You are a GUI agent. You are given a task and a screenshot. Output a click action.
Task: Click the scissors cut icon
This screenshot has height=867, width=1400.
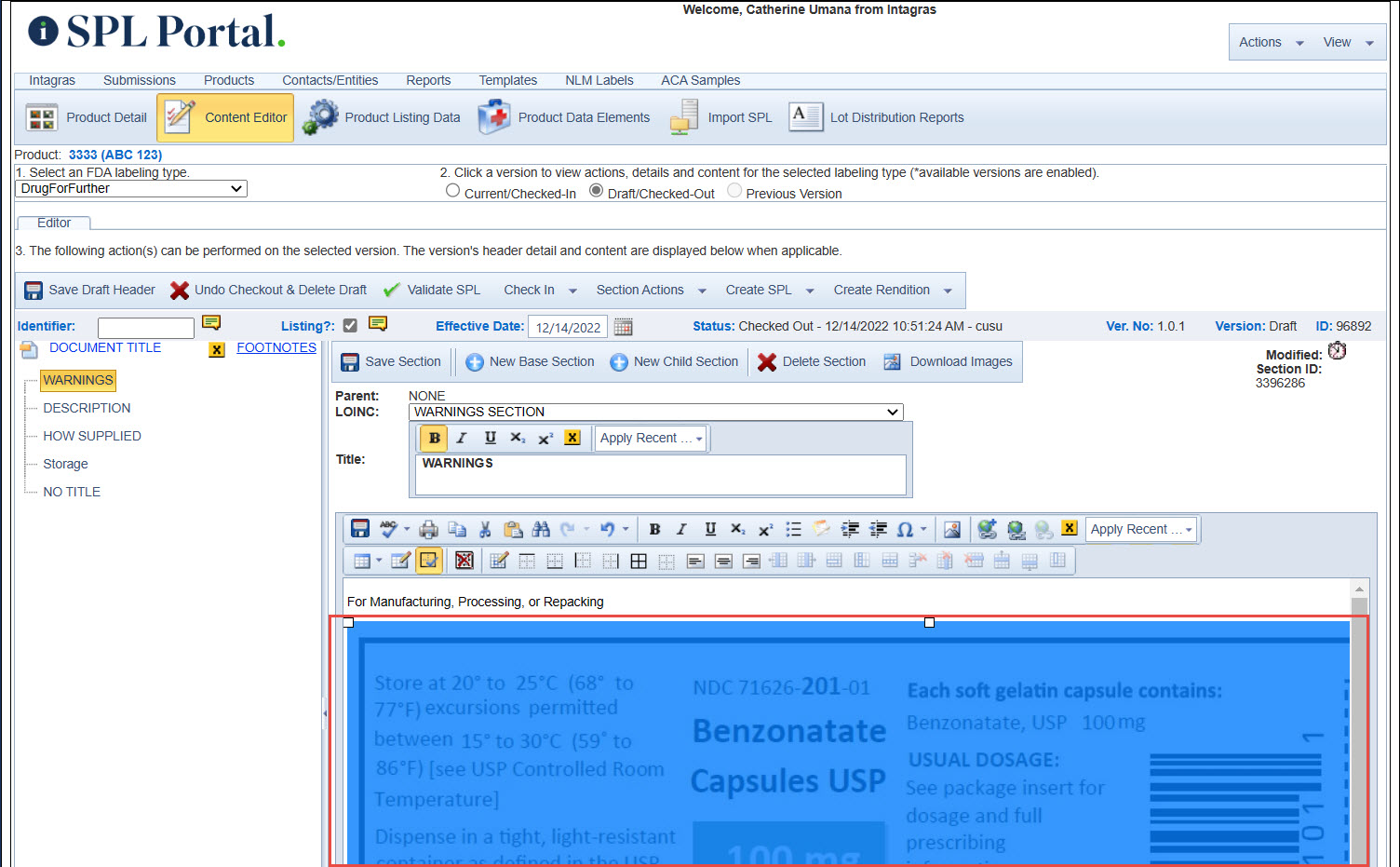485,529
